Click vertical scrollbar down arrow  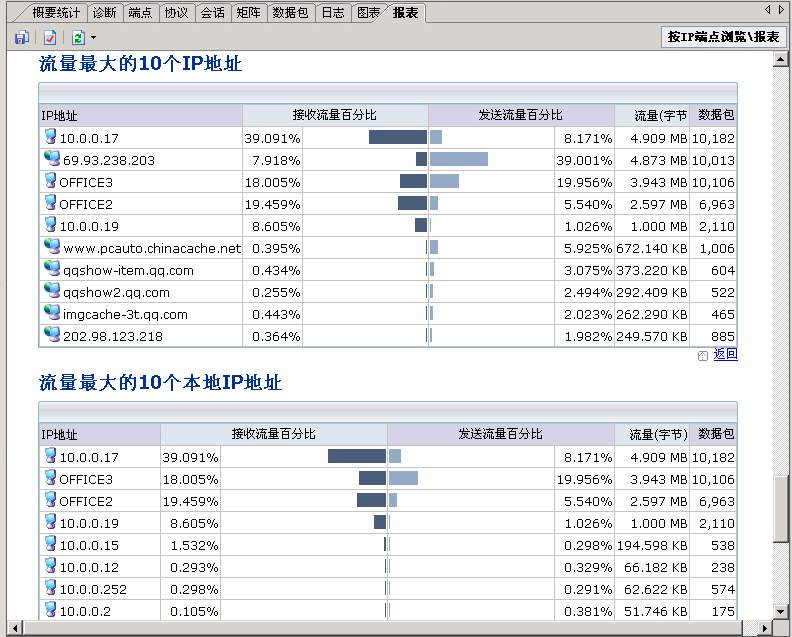click(x=780, y=612)
